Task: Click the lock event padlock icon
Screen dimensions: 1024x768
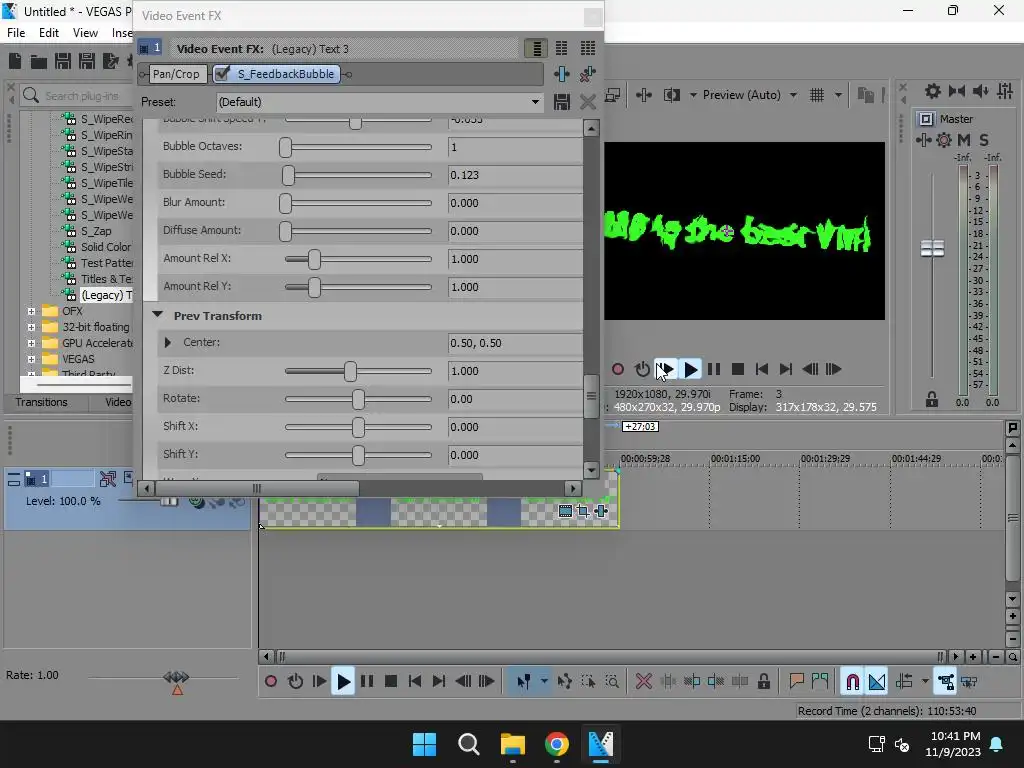Action: [763, 682]
